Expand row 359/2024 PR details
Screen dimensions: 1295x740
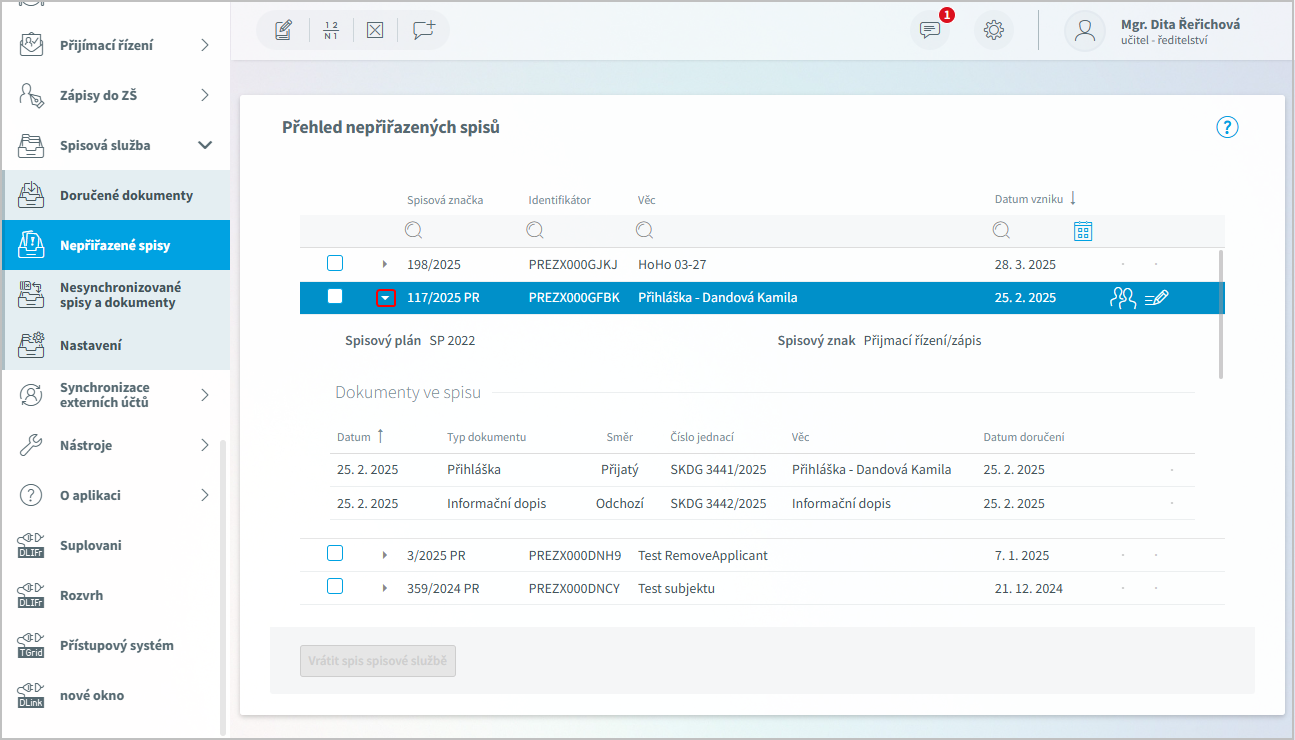385,588
